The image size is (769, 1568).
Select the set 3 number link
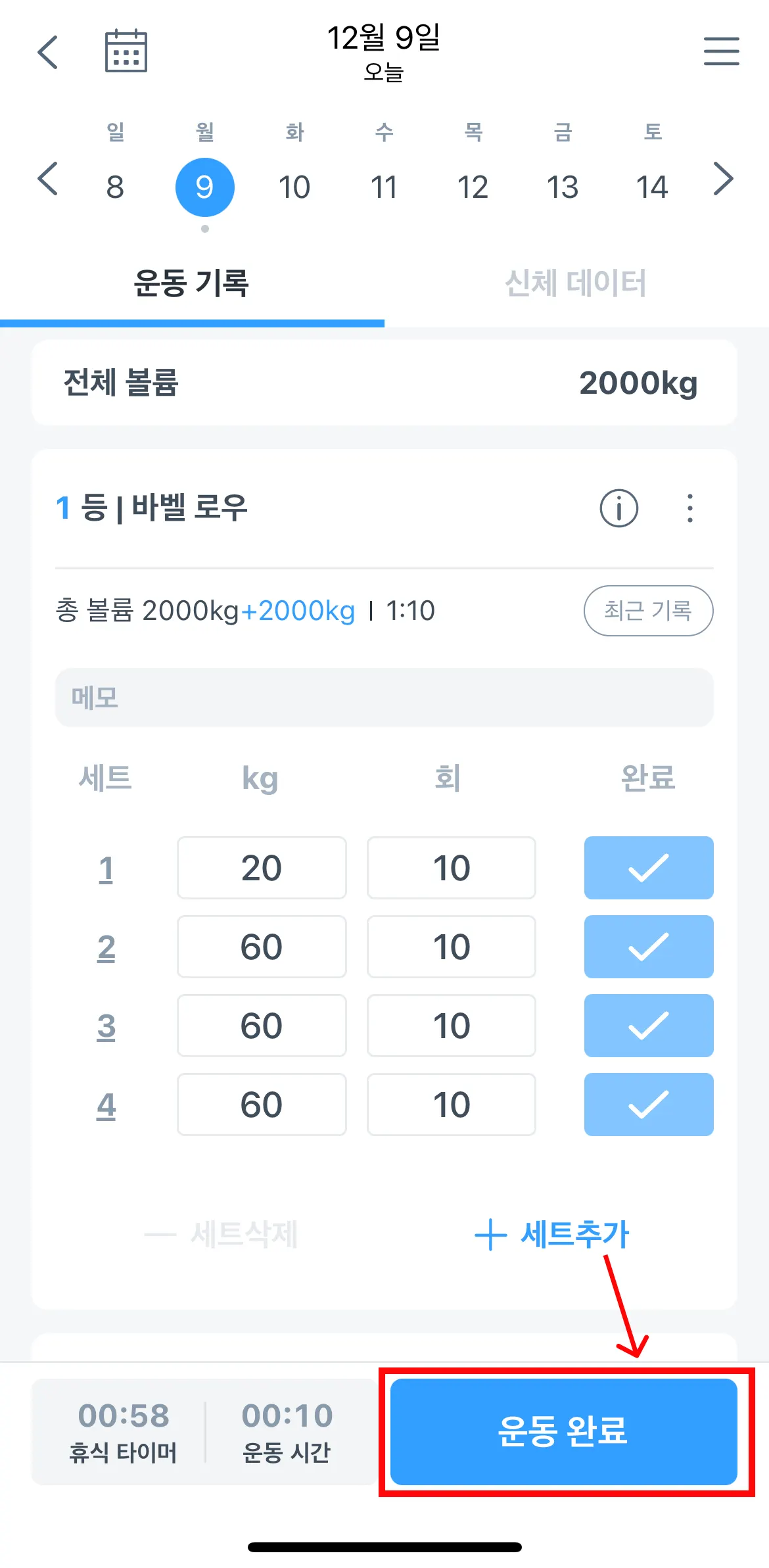click(106, 1026)
